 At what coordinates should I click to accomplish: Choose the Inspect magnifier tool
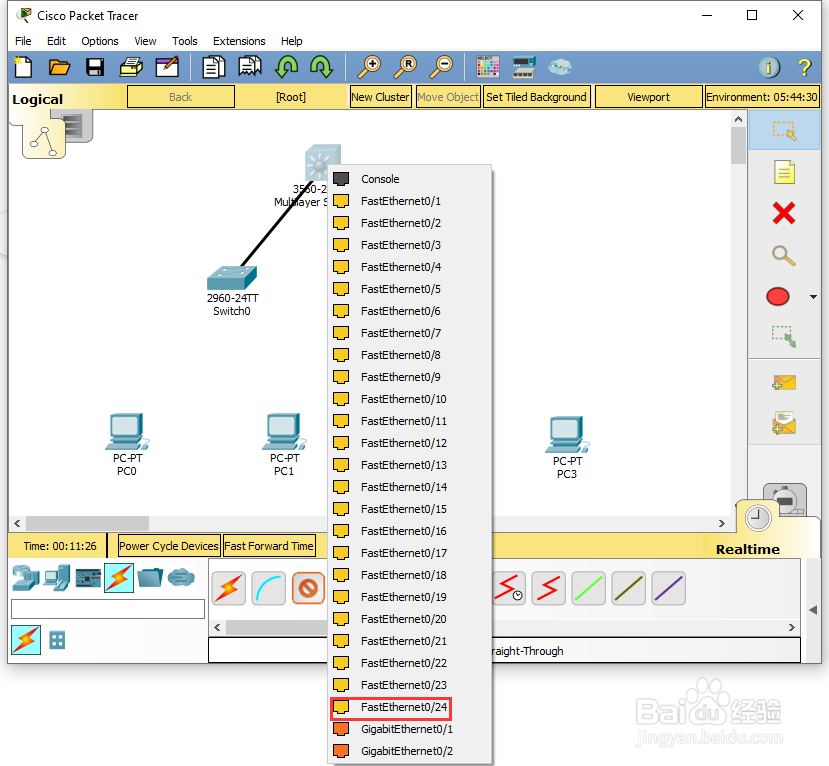(784, 255)
